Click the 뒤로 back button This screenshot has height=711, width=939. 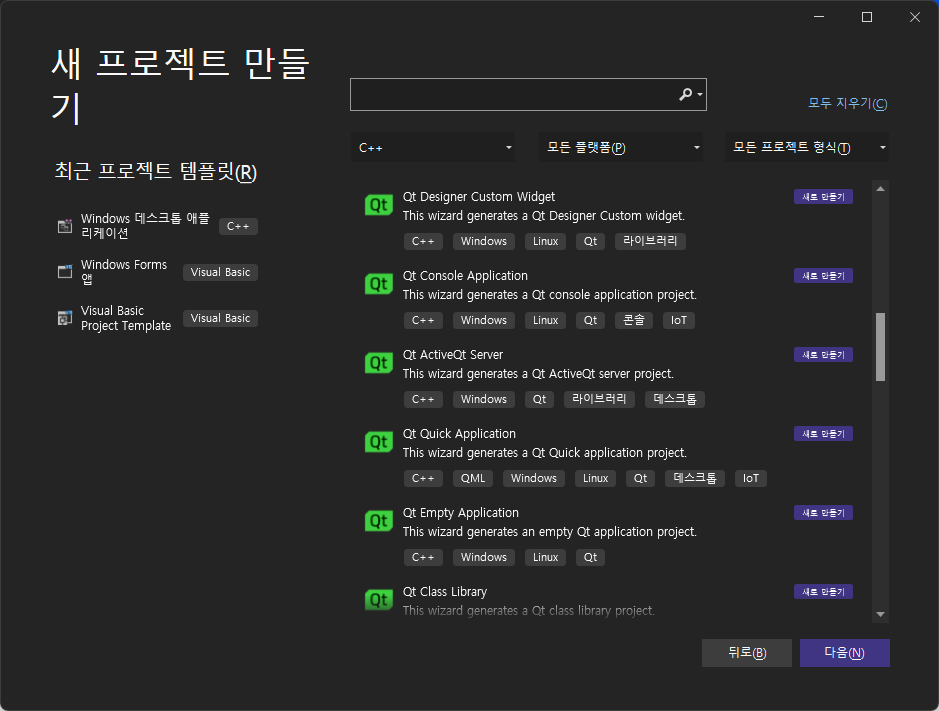747,652
